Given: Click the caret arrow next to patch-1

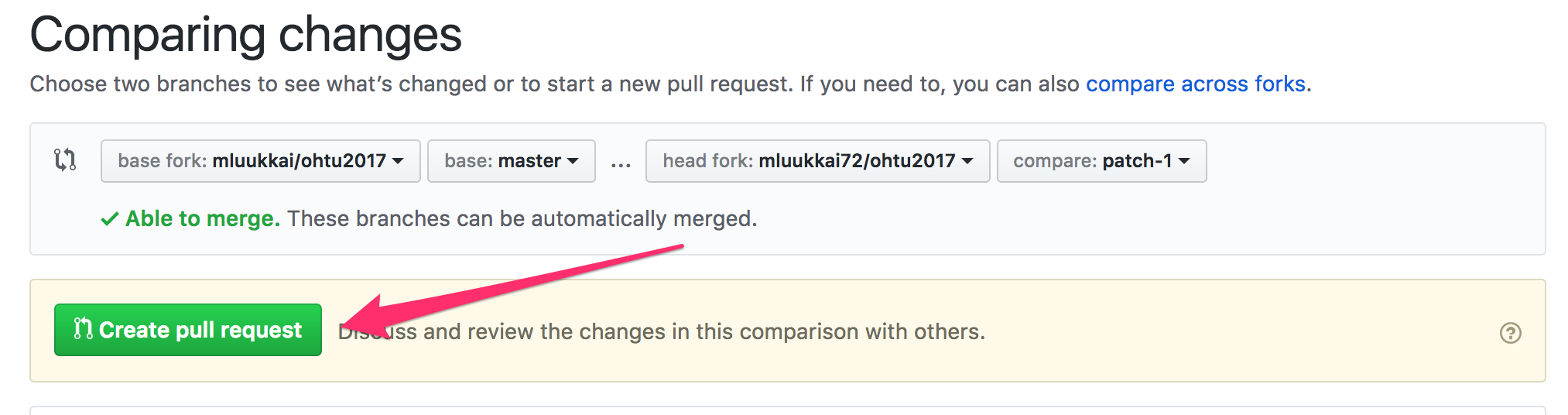Looking at the screenshot, I should pyautogui.click(x=1184, y=161).
